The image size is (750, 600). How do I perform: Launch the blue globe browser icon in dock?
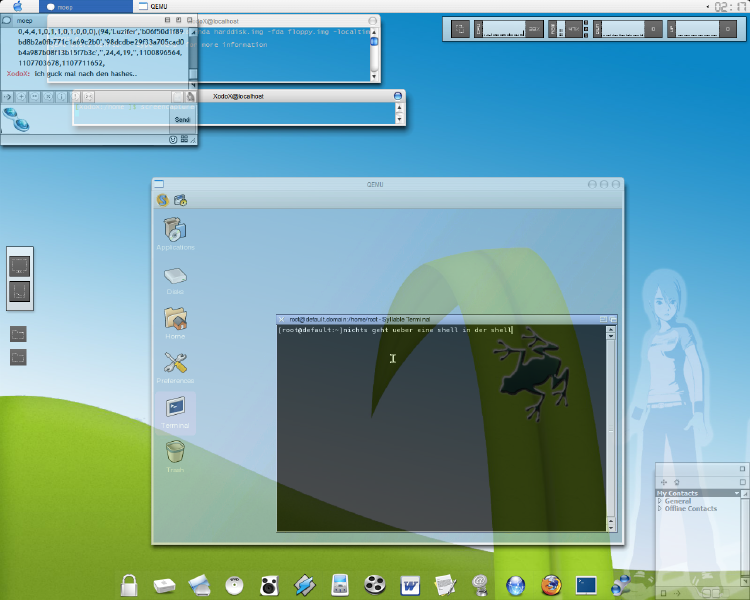[516, 585]
